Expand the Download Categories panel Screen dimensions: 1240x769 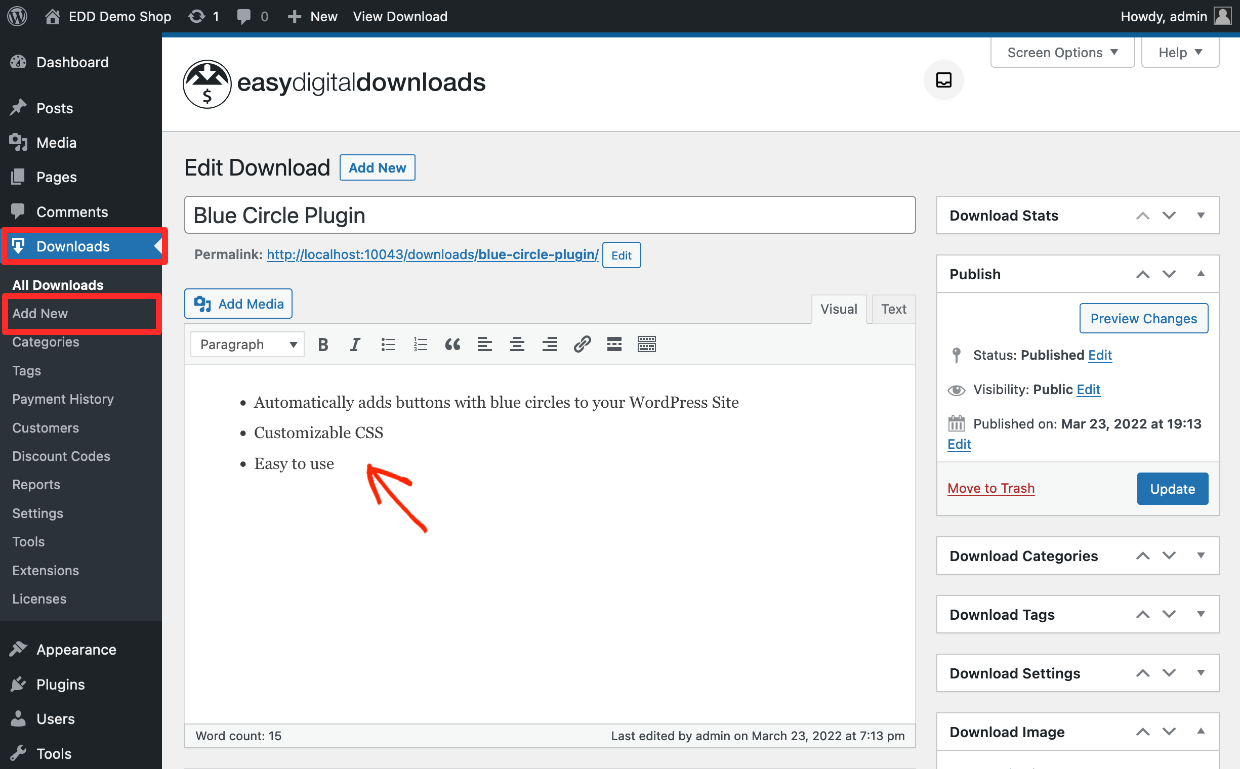[x=1201, y=556]
